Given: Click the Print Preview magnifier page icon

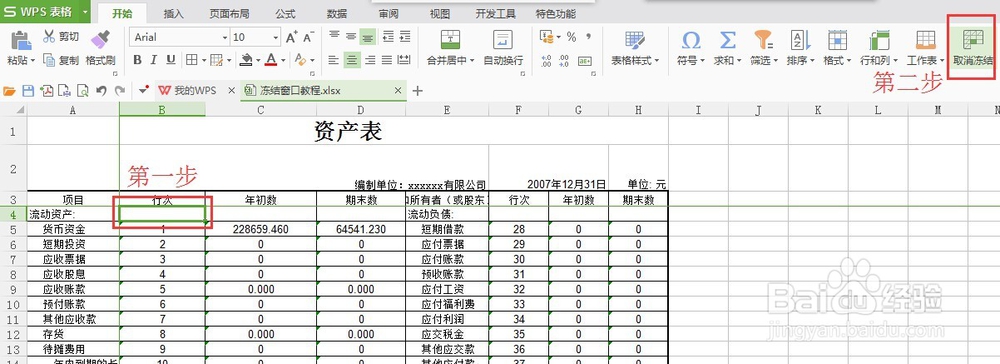Looking at the screenshot, I should point(83,91).
